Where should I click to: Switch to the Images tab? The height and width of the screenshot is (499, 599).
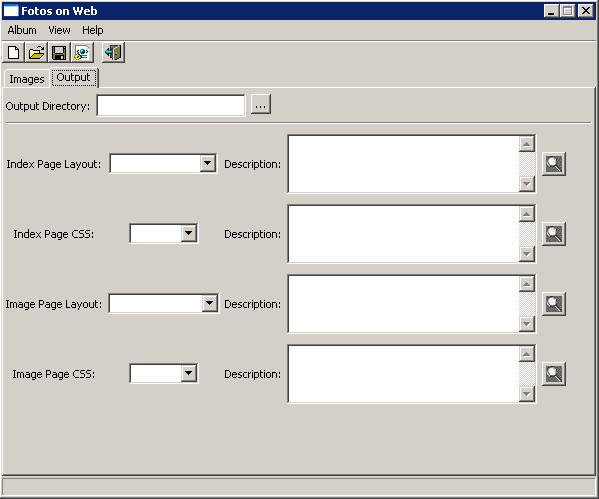[x=27, y=79]
